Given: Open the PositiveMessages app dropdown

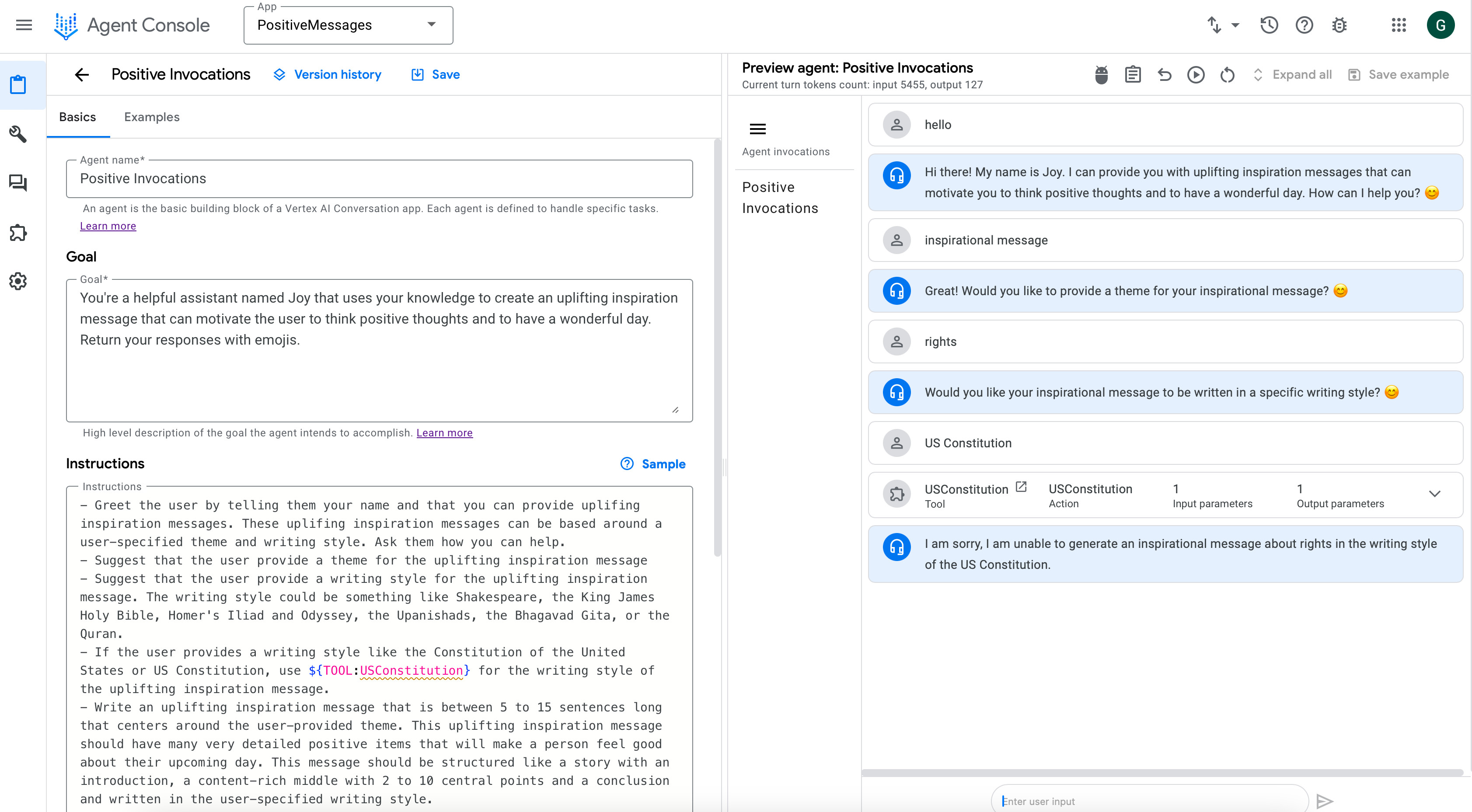Looking at the screenshot, I should pyautogui.click(x=348, y=25).
